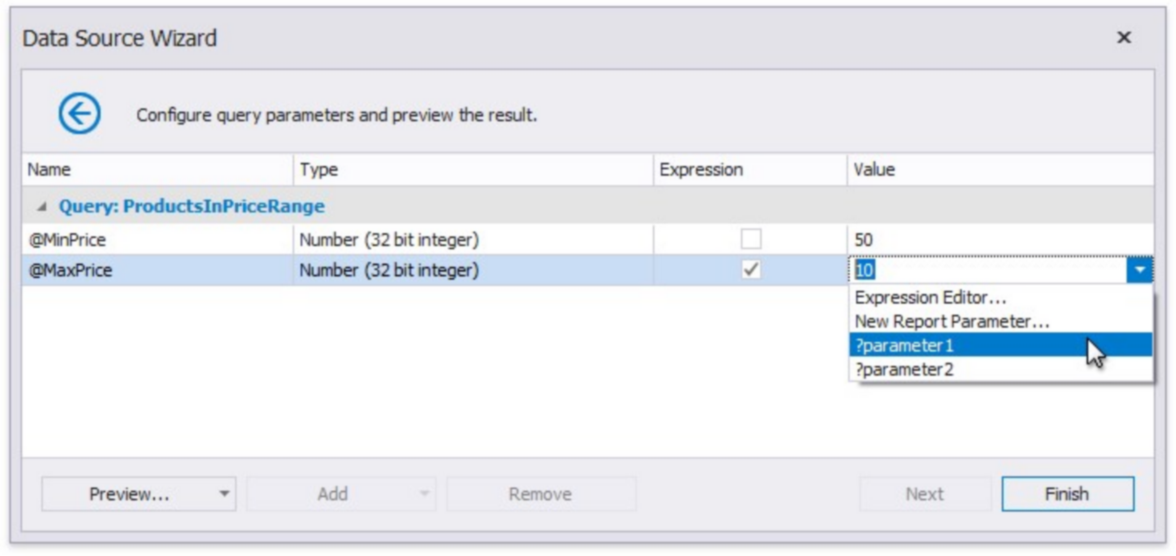Open the Add button dropdown arrow

click(x=424, y=494)
